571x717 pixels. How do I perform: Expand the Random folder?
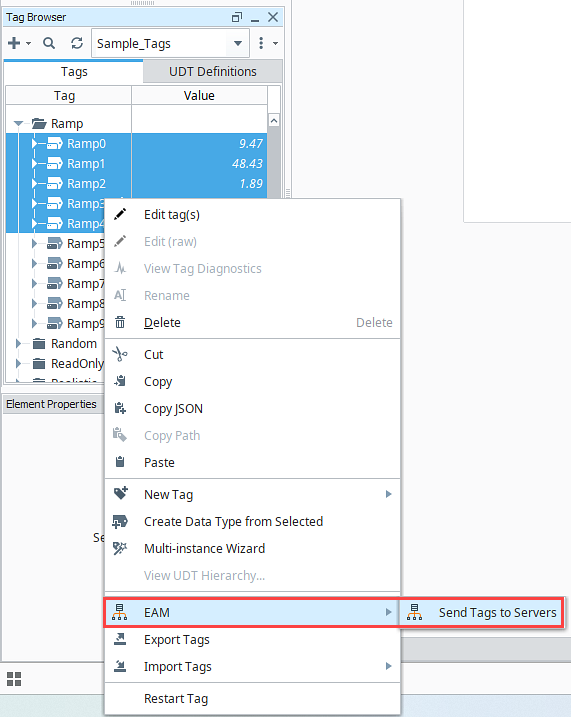pos(18,343)
